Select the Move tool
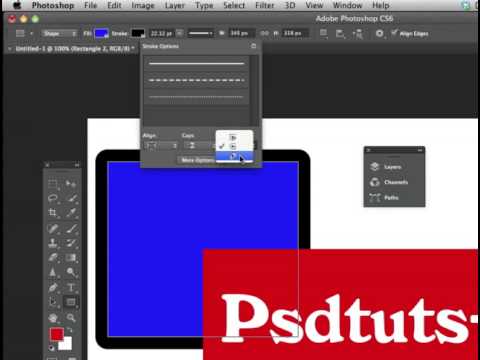 click(71, 183)
